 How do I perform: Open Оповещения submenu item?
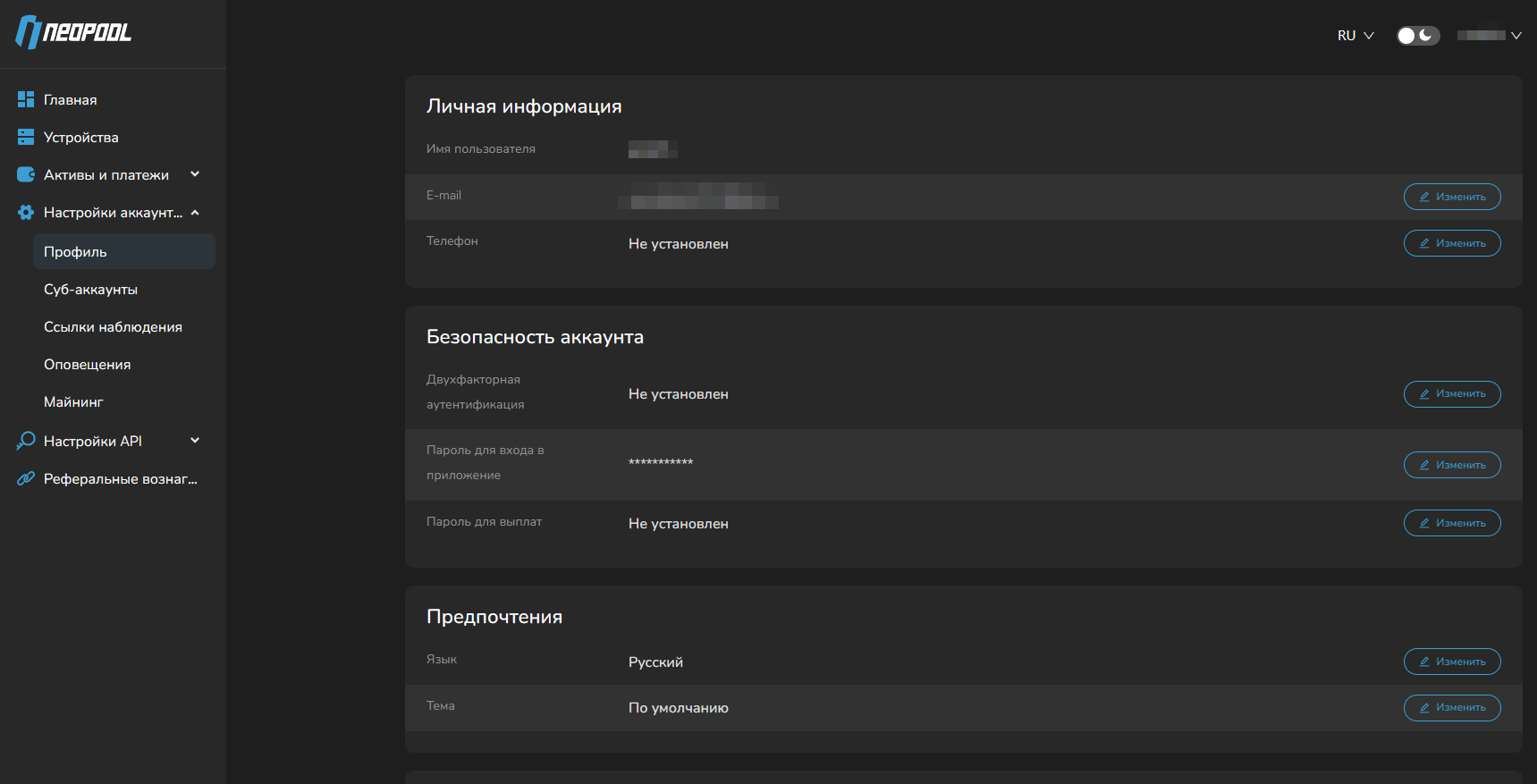pos(88,365)
